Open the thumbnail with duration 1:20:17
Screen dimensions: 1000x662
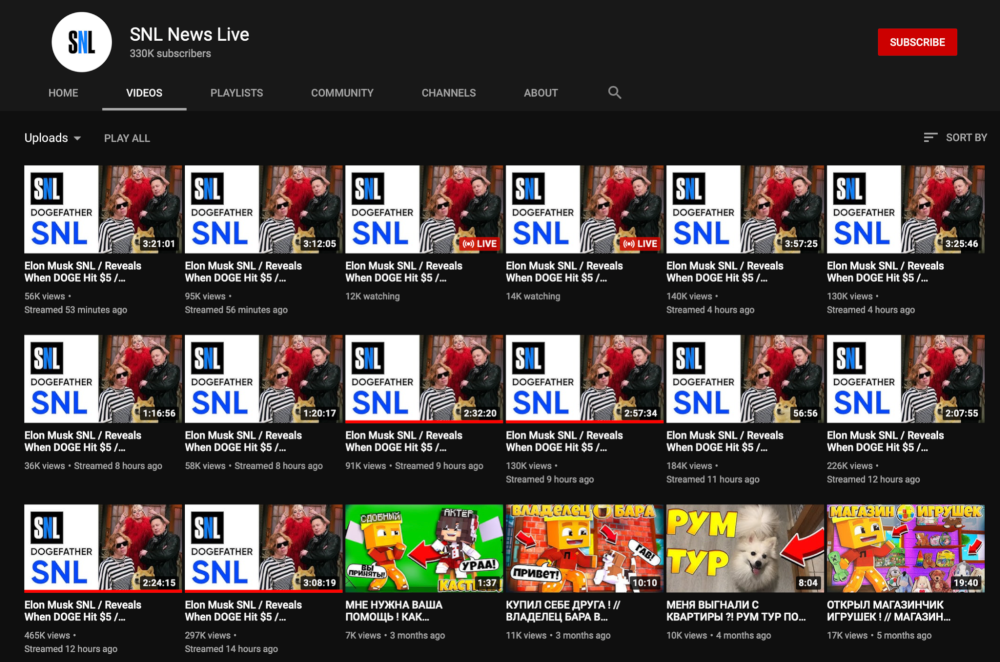(x=263, y=379)
